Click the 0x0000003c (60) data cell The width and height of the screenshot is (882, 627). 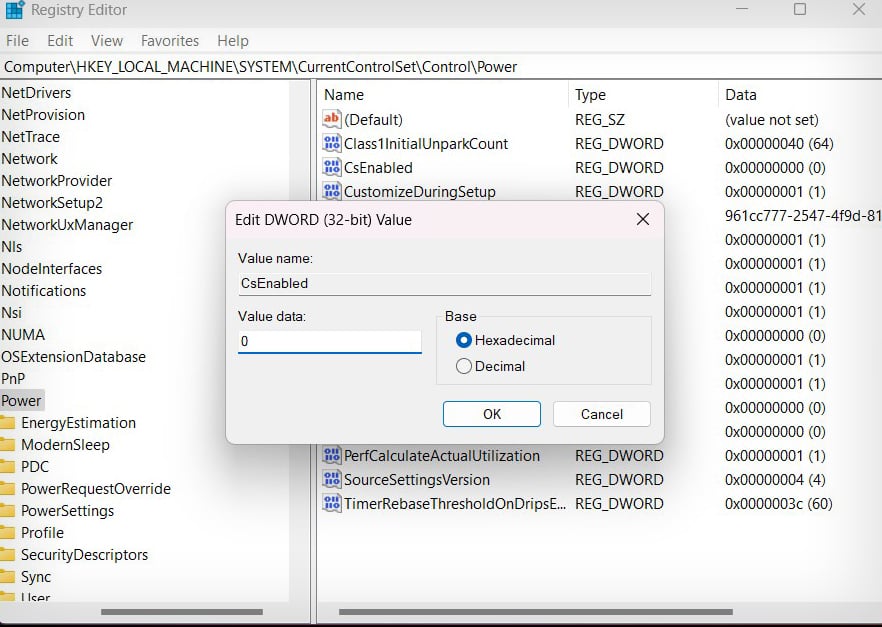click(x=778, y=503)
